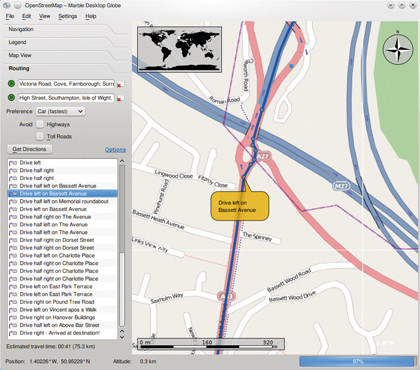Select 'Drive half left on Memorial roundabout'
420x370 pixels.
coord(63,201)
